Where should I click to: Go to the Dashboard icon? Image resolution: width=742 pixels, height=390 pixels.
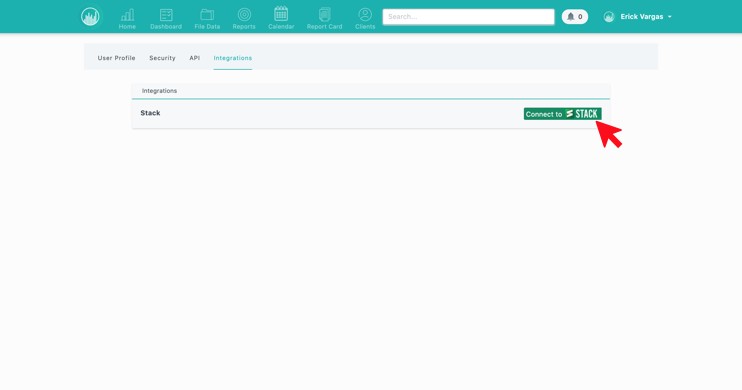pyautogui.click(x=166, y=15)
